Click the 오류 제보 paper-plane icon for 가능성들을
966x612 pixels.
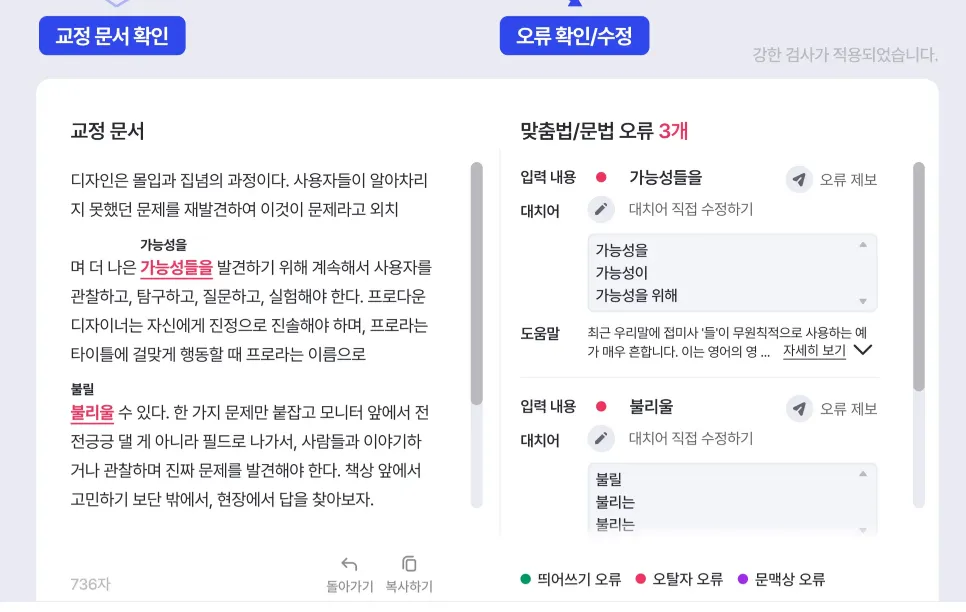coord(799,180)
